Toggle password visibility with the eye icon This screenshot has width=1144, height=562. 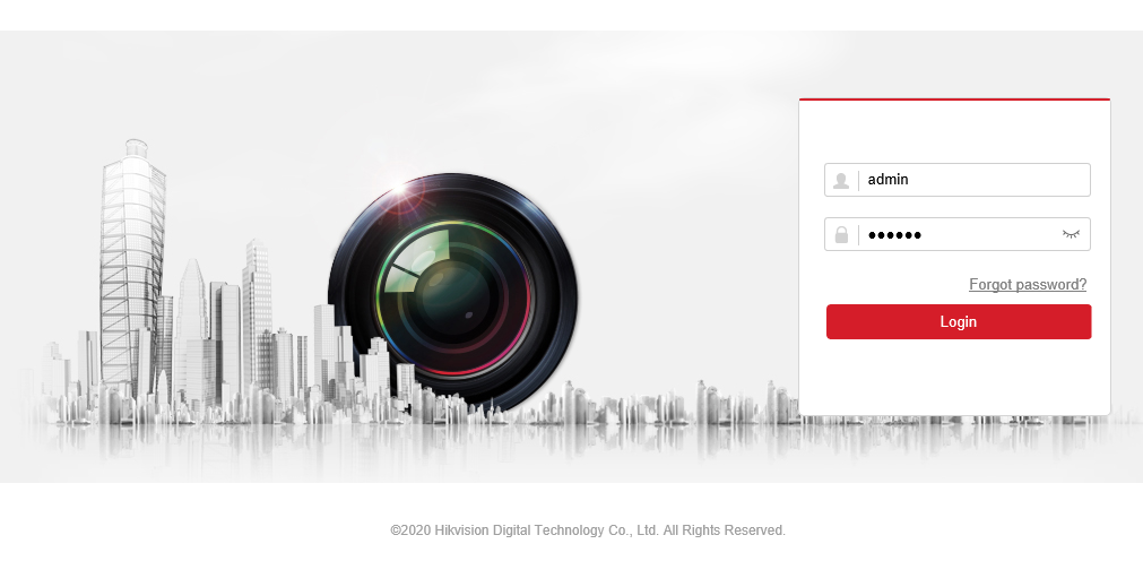(1070, 234)
